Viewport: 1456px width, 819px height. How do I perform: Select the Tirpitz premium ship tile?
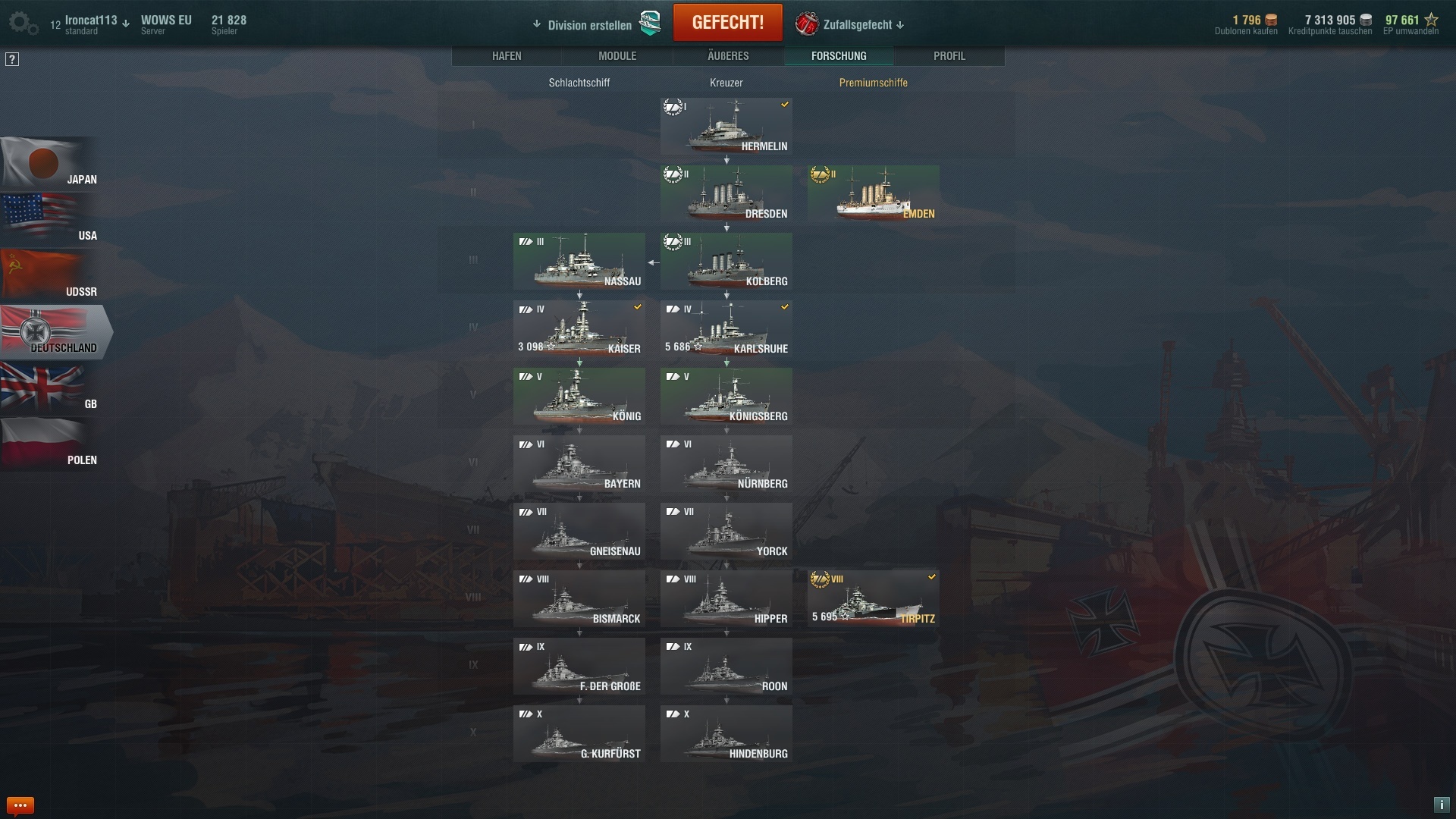(x=874, y=599)
